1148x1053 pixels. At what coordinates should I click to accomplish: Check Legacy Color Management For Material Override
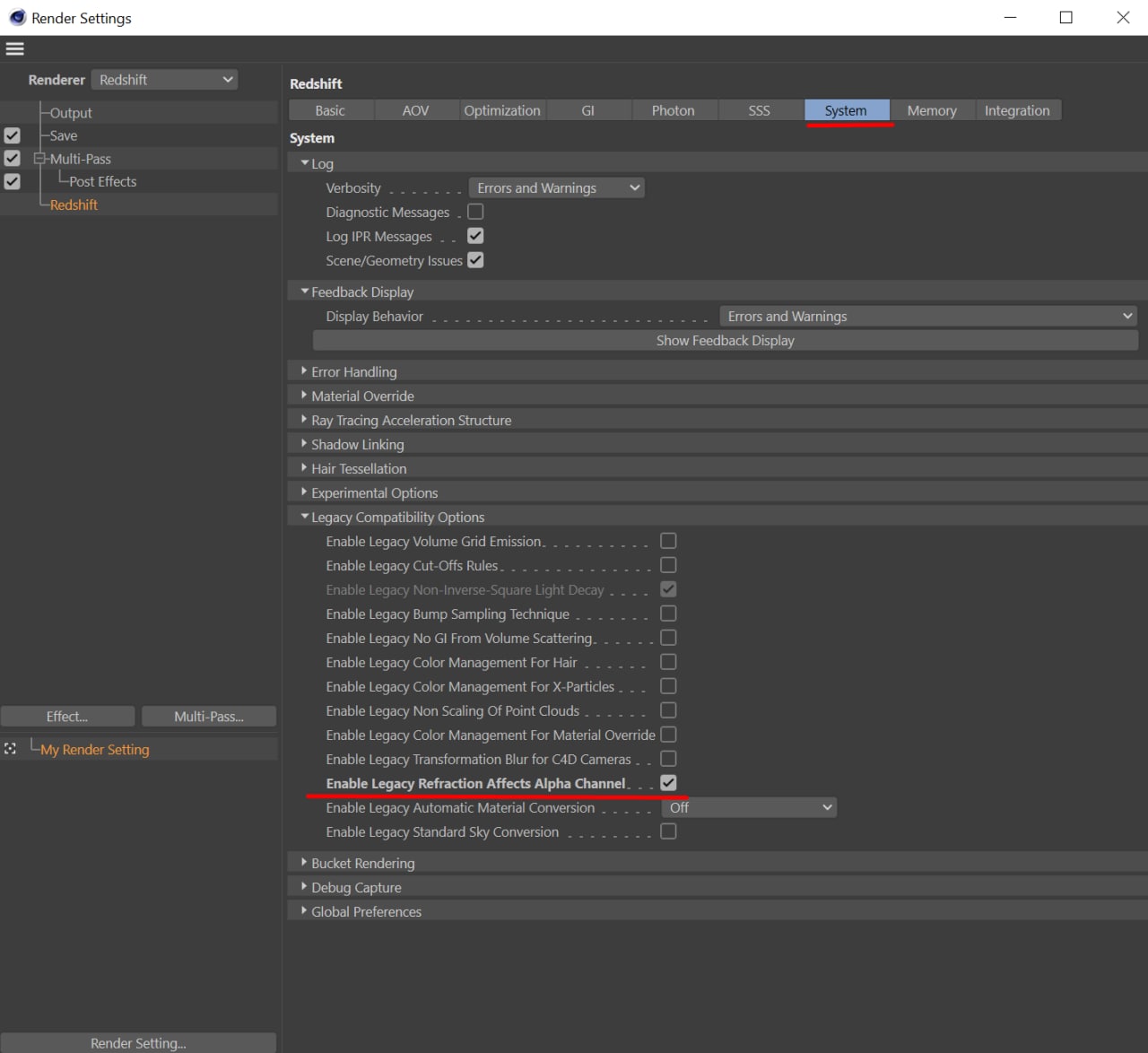pos(668,735)
